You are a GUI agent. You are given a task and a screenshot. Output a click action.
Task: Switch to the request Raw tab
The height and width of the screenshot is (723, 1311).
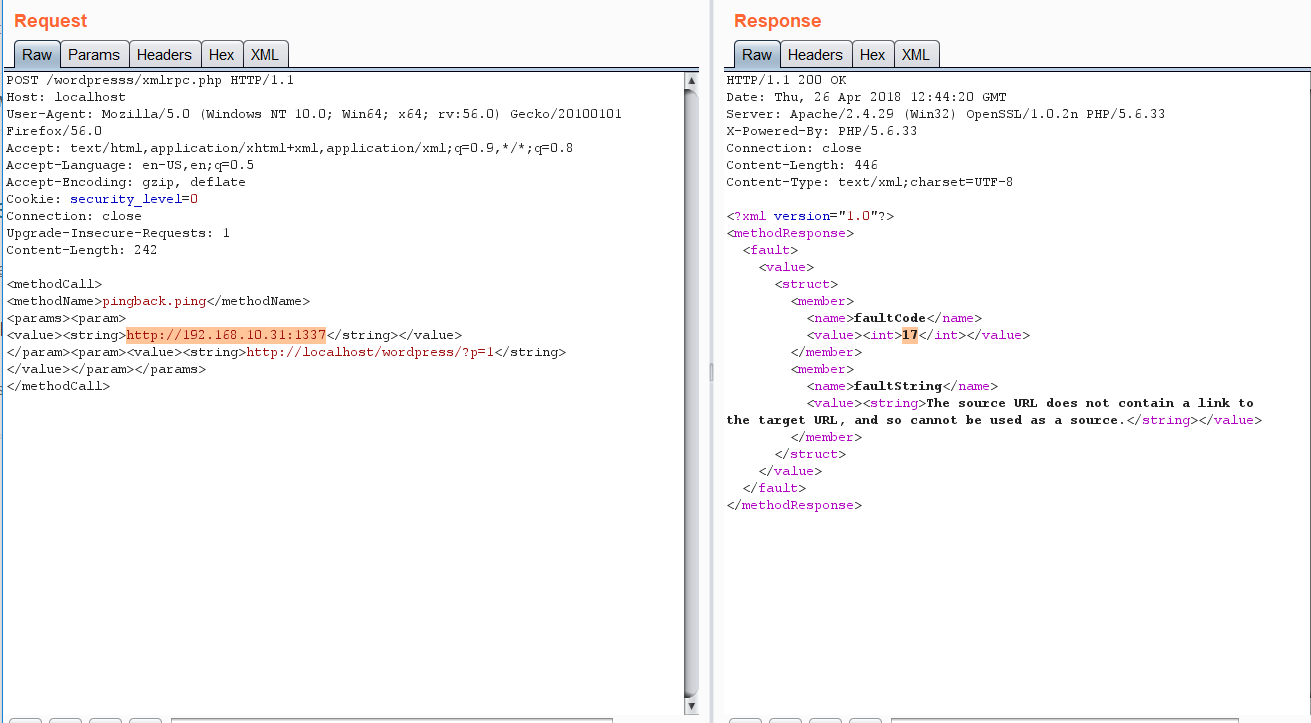tap(37, 55)
